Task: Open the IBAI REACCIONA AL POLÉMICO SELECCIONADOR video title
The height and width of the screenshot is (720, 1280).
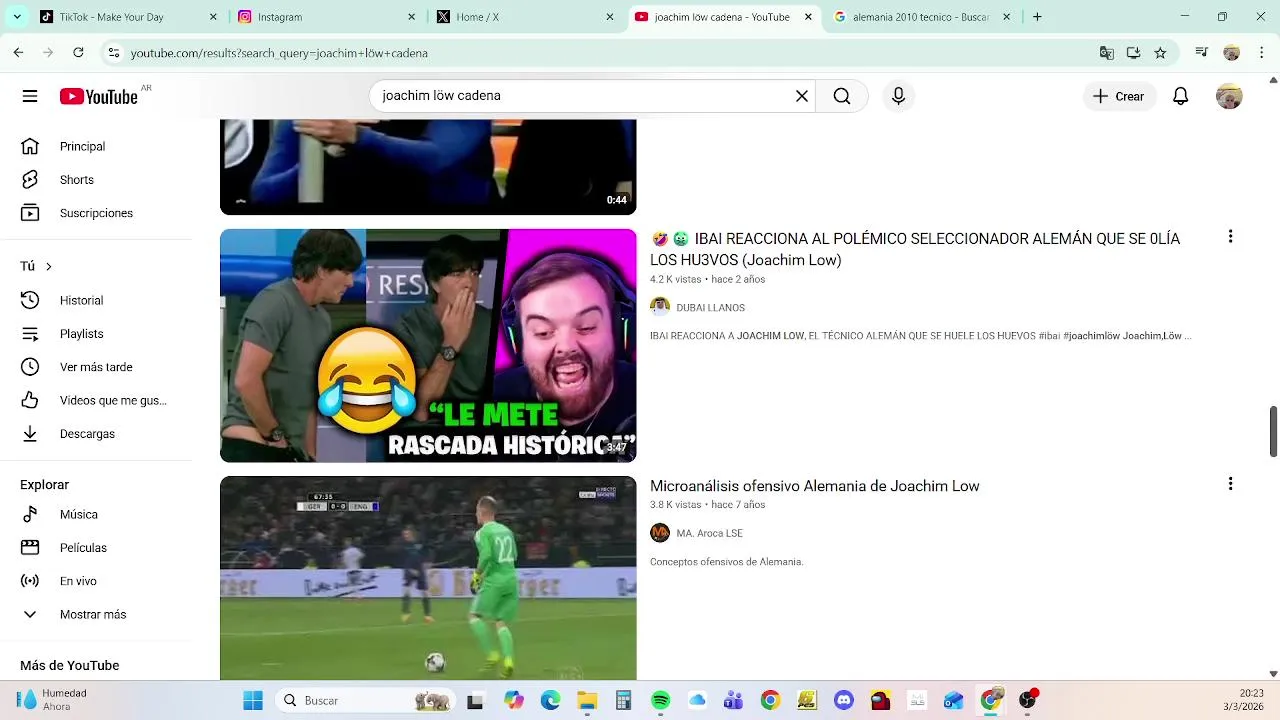Action: click(x=915, y=249)
